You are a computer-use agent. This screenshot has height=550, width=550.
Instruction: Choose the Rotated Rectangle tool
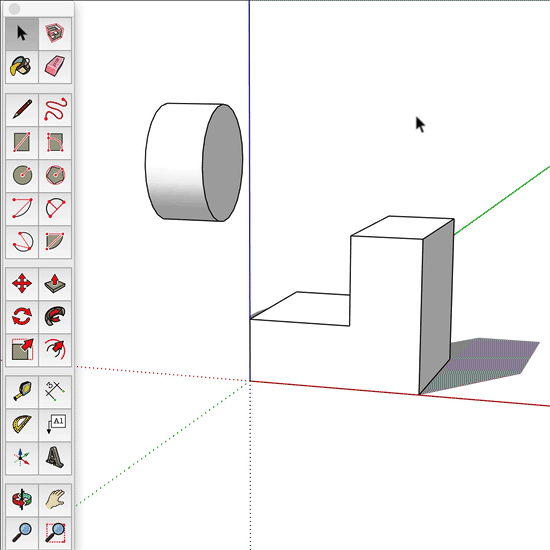(55, 143)
